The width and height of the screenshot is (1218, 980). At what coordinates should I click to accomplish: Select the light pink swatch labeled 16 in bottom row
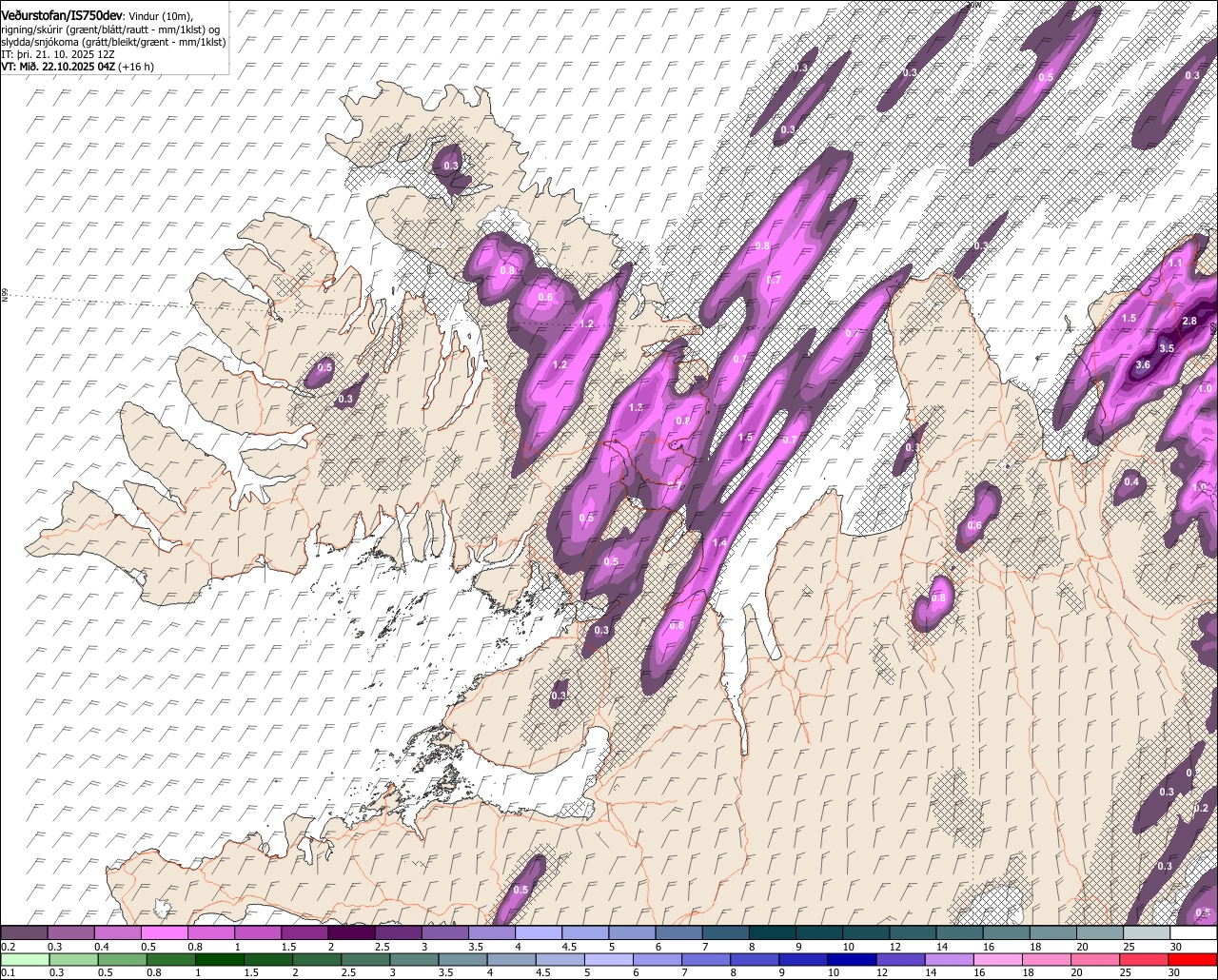pyautogui.click(x=998, y=959)
